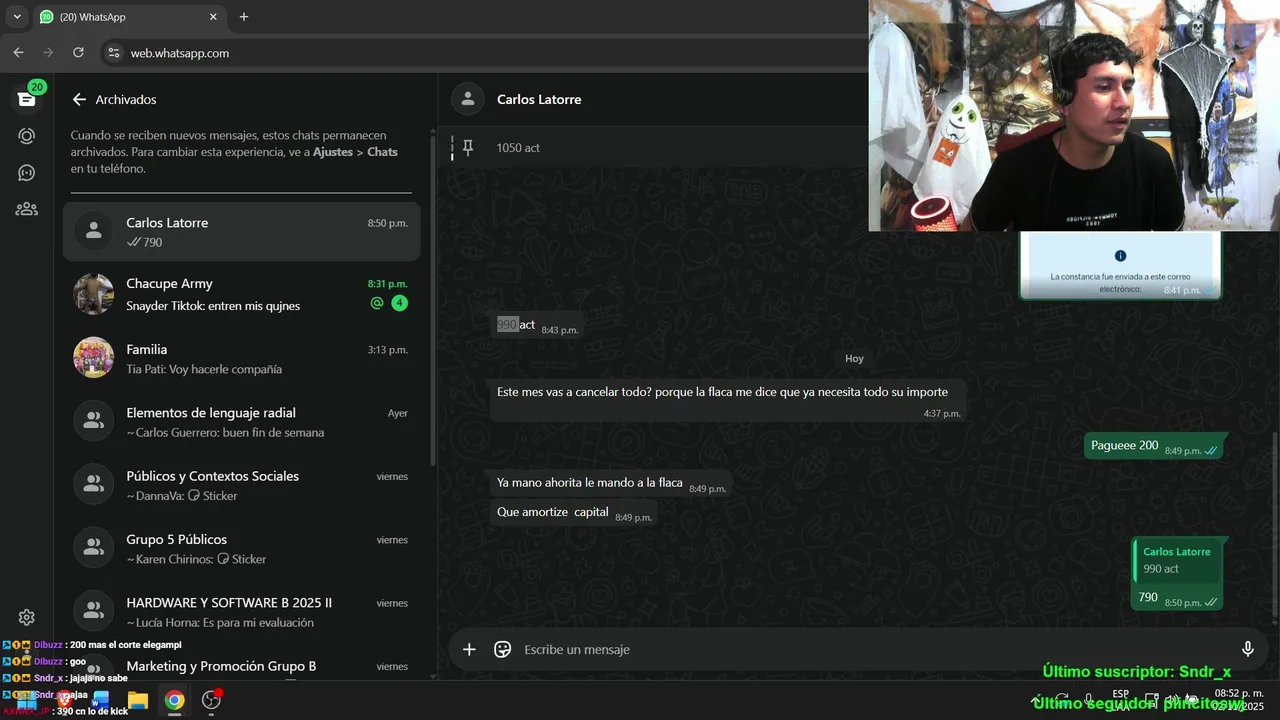The height and width of the screenshot is (720, 1280).
Task: Click the emoji and sticker picker icon
Action: pos(503,649)
